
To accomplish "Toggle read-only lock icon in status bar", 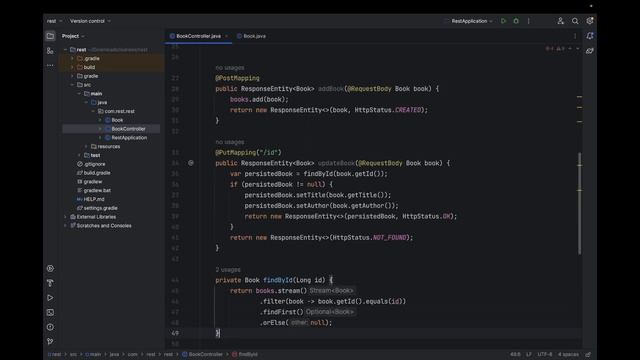I will [x=588, y=354].
